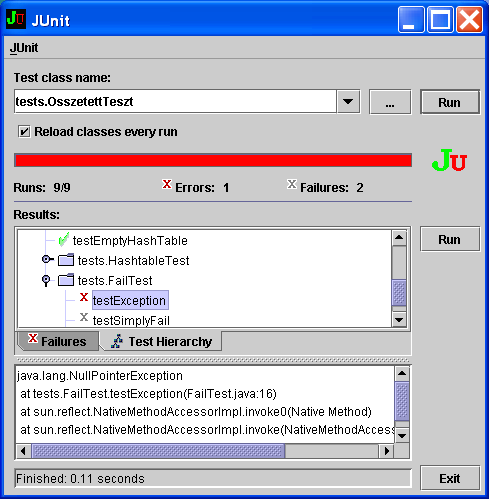The height and width of the screenshot is (499, 489).
Task: Click the Exit button
Action: [450, 478]
